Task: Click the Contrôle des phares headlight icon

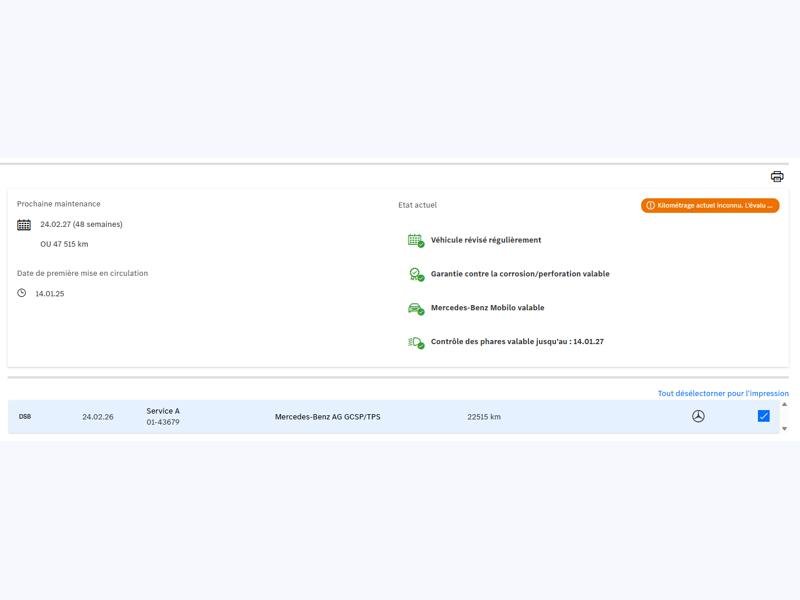Action: pos(415,342)
